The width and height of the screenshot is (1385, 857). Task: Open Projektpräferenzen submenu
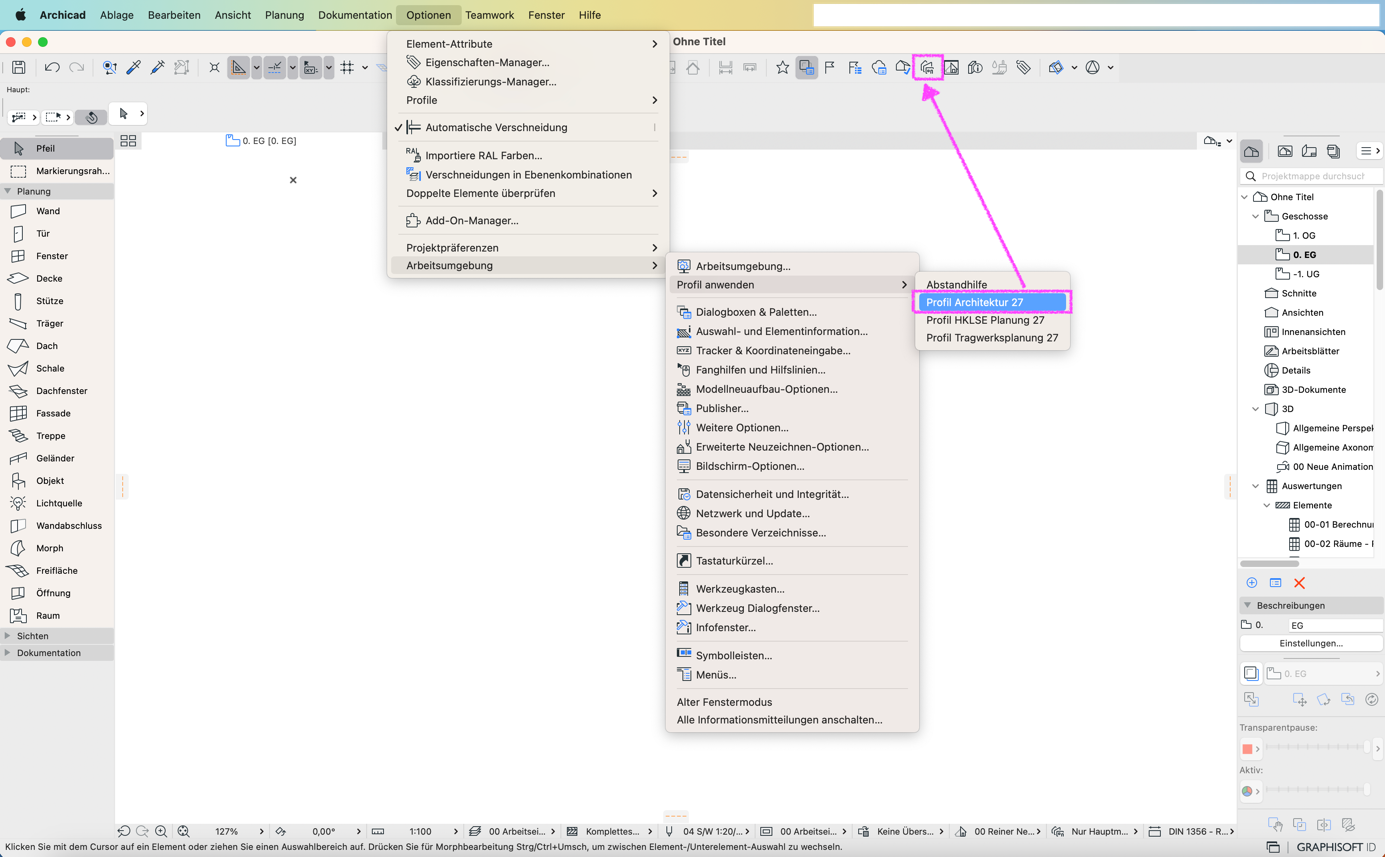click(528, 248)
